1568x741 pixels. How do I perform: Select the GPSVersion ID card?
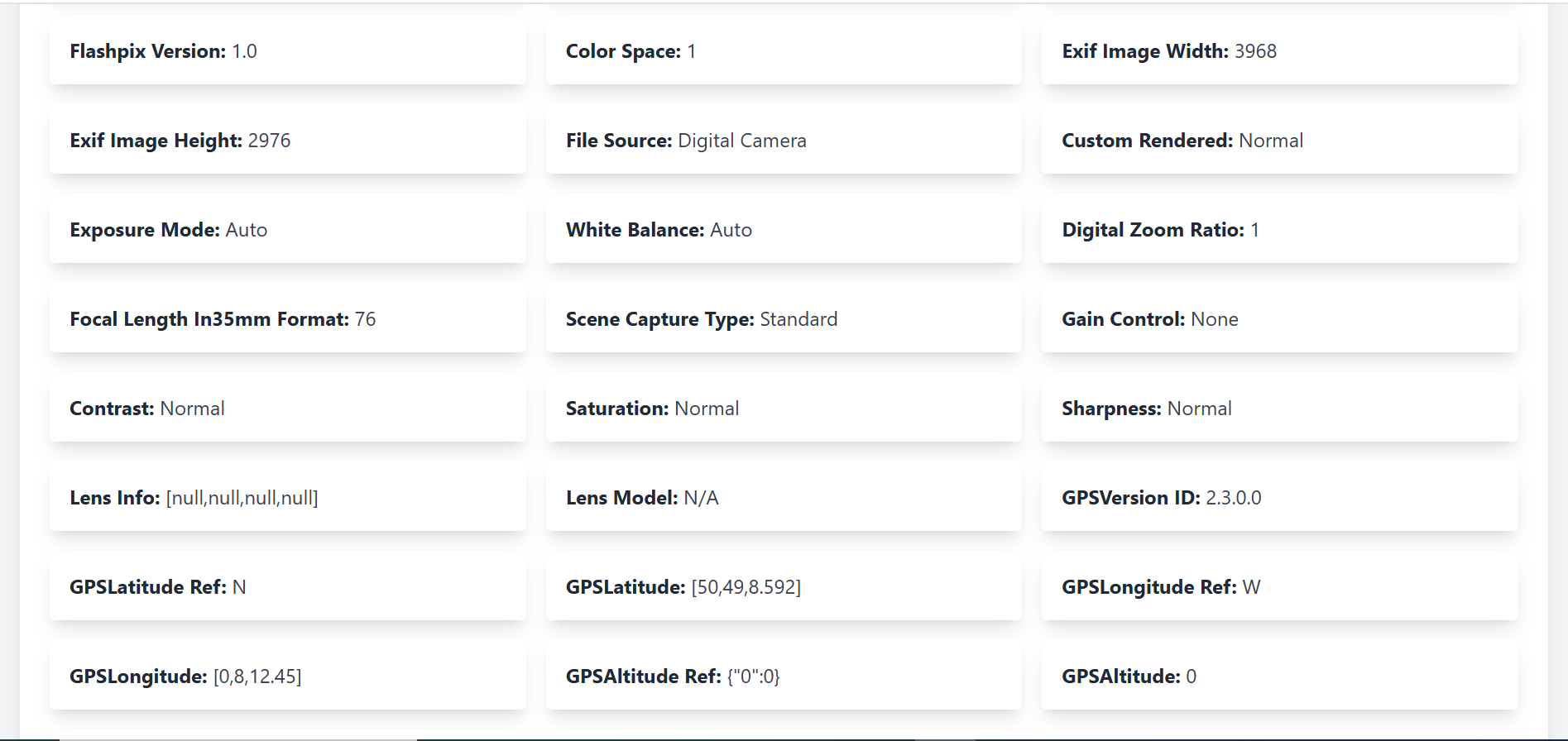[x=1278, y=498]
